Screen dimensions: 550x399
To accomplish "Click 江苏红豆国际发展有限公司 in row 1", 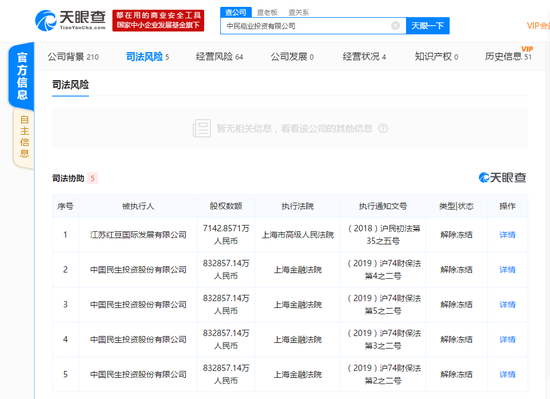I will click(x=138, y=235).
